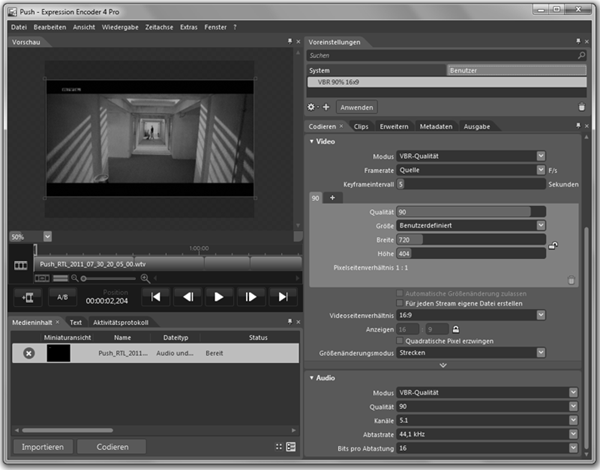Click the Anwenden button

(357, 107)
